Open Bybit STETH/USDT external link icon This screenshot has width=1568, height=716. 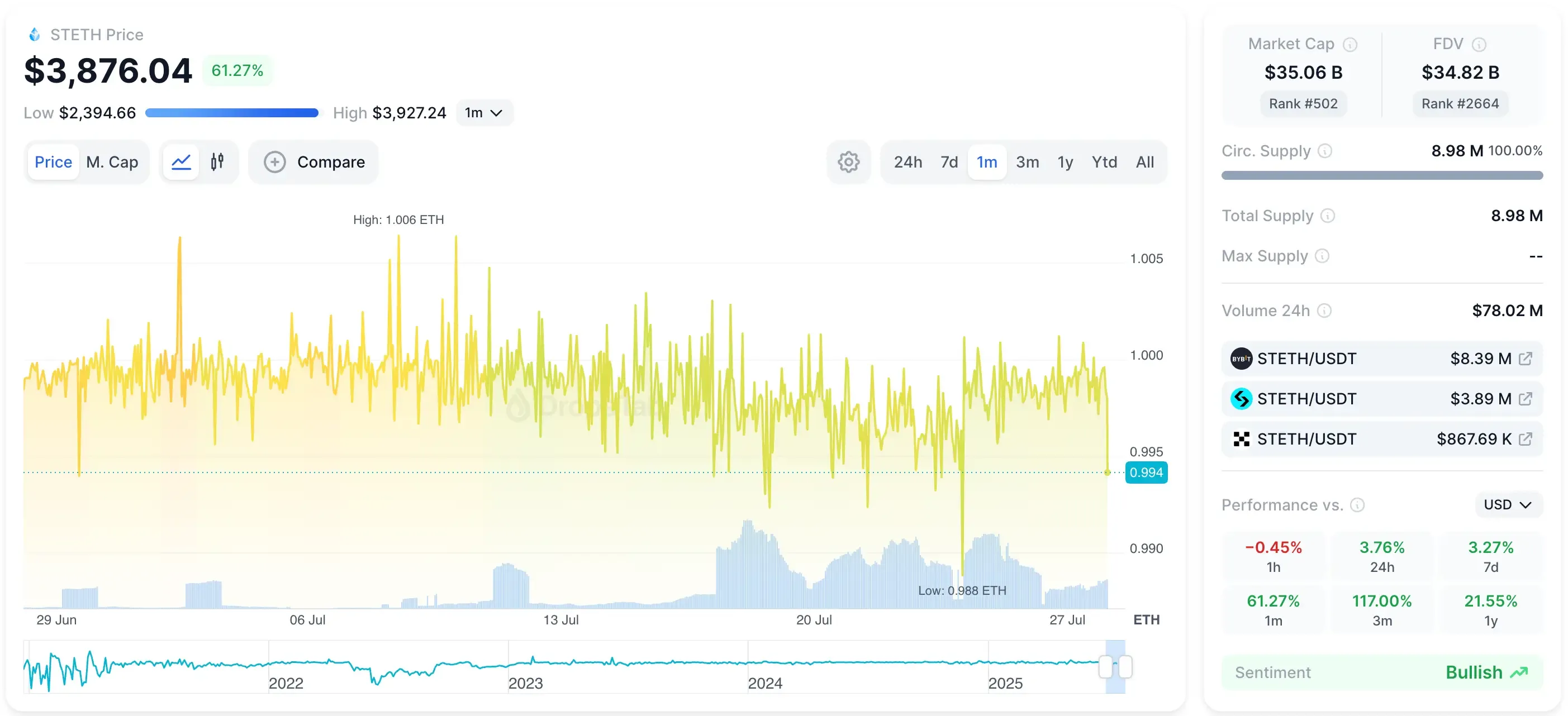1525,359
